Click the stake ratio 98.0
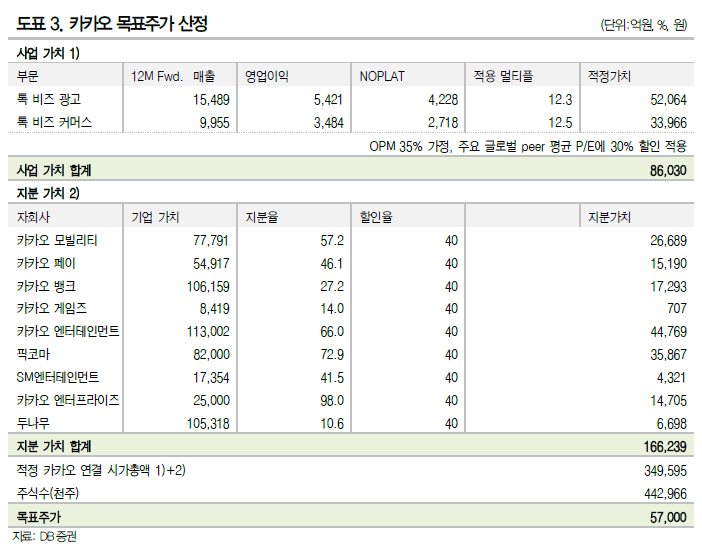The image size is (702, 552). pyautogui.click(x=332, y=401)
